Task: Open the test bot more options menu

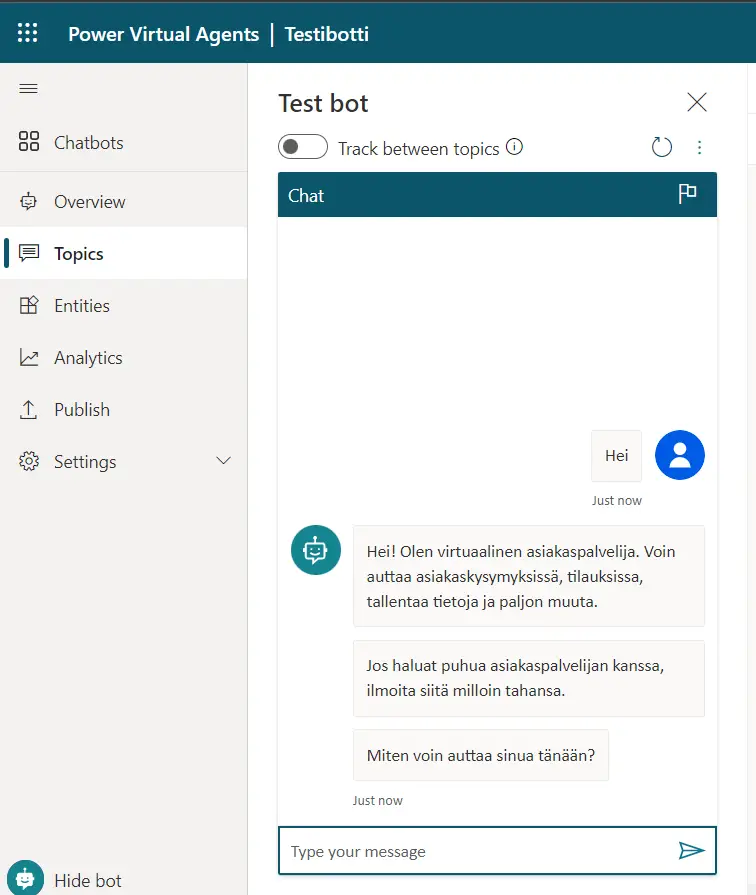Action: [x=699, y=148]
